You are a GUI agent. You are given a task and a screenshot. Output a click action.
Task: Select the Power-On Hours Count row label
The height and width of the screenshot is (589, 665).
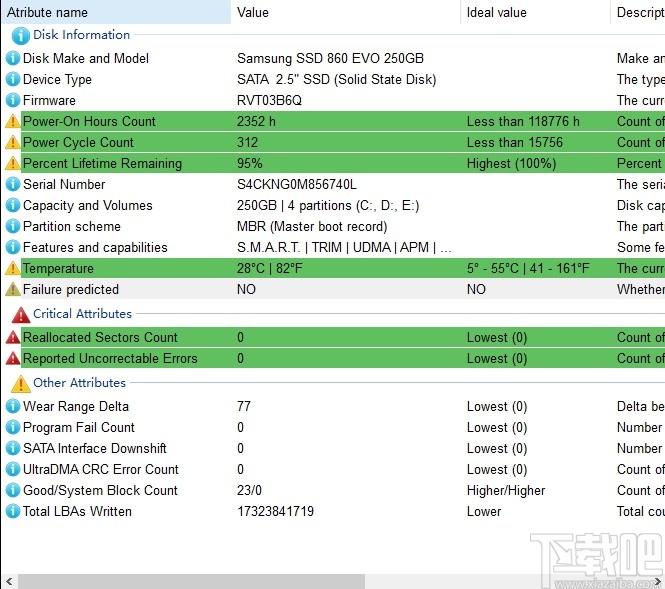coord(89,121)
